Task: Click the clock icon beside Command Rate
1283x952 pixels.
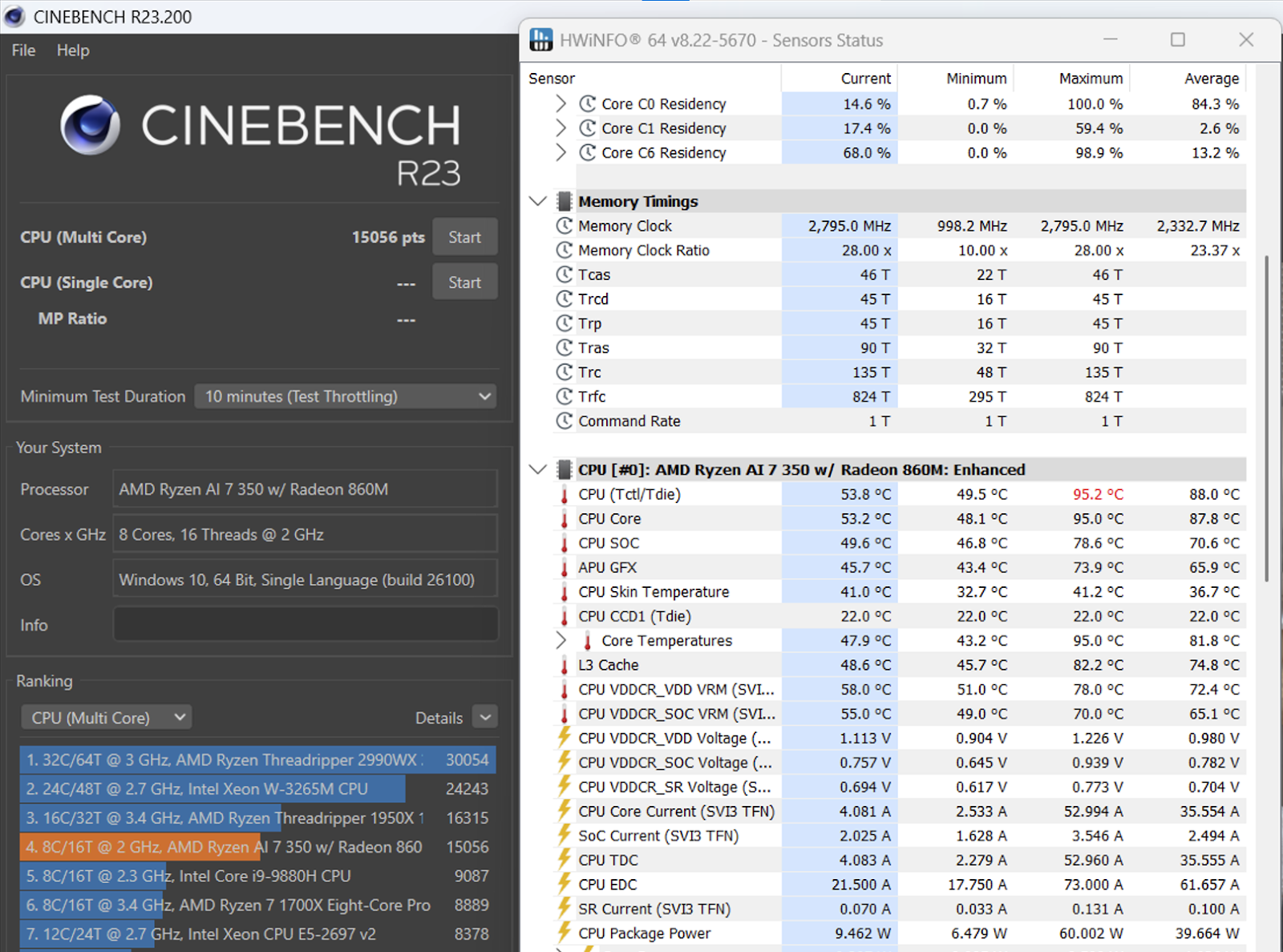Action: click(565, 421)
